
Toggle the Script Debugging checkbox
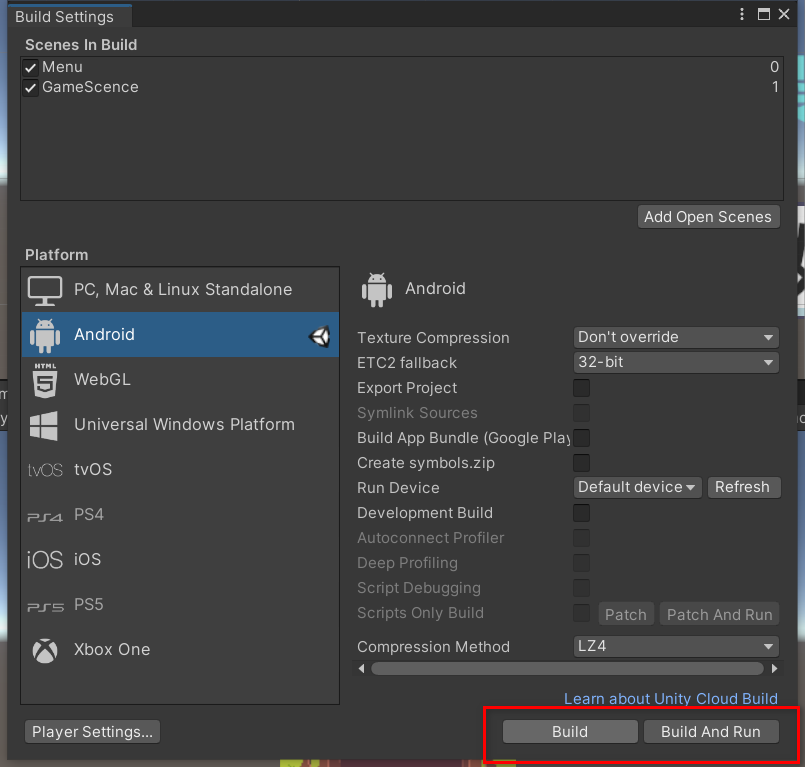pos(581,588)
